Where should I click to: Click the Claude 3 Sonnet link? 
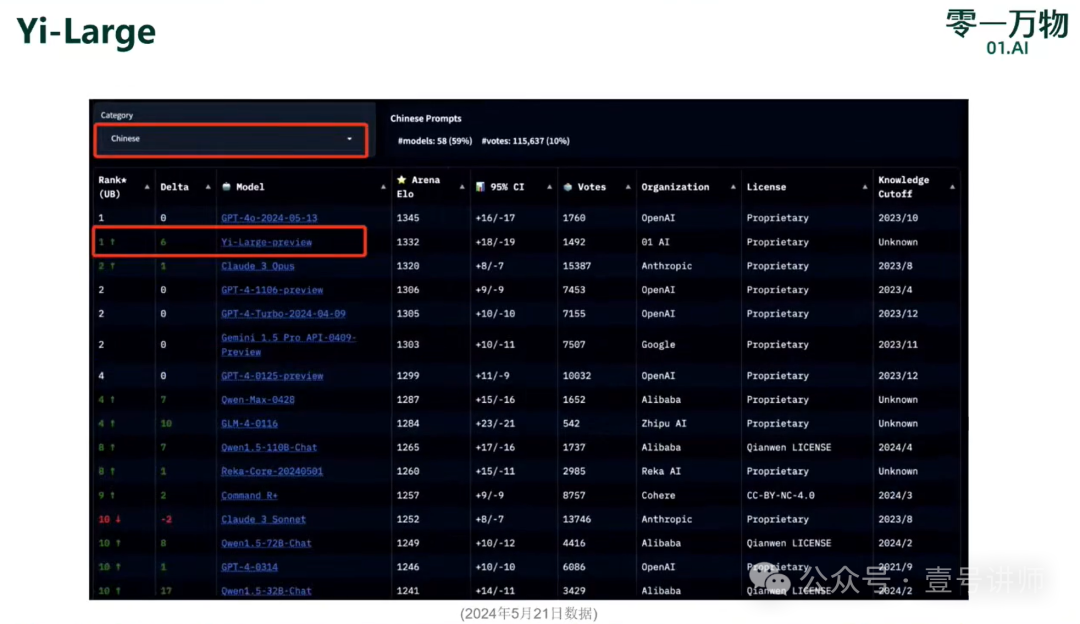[263, 520]
